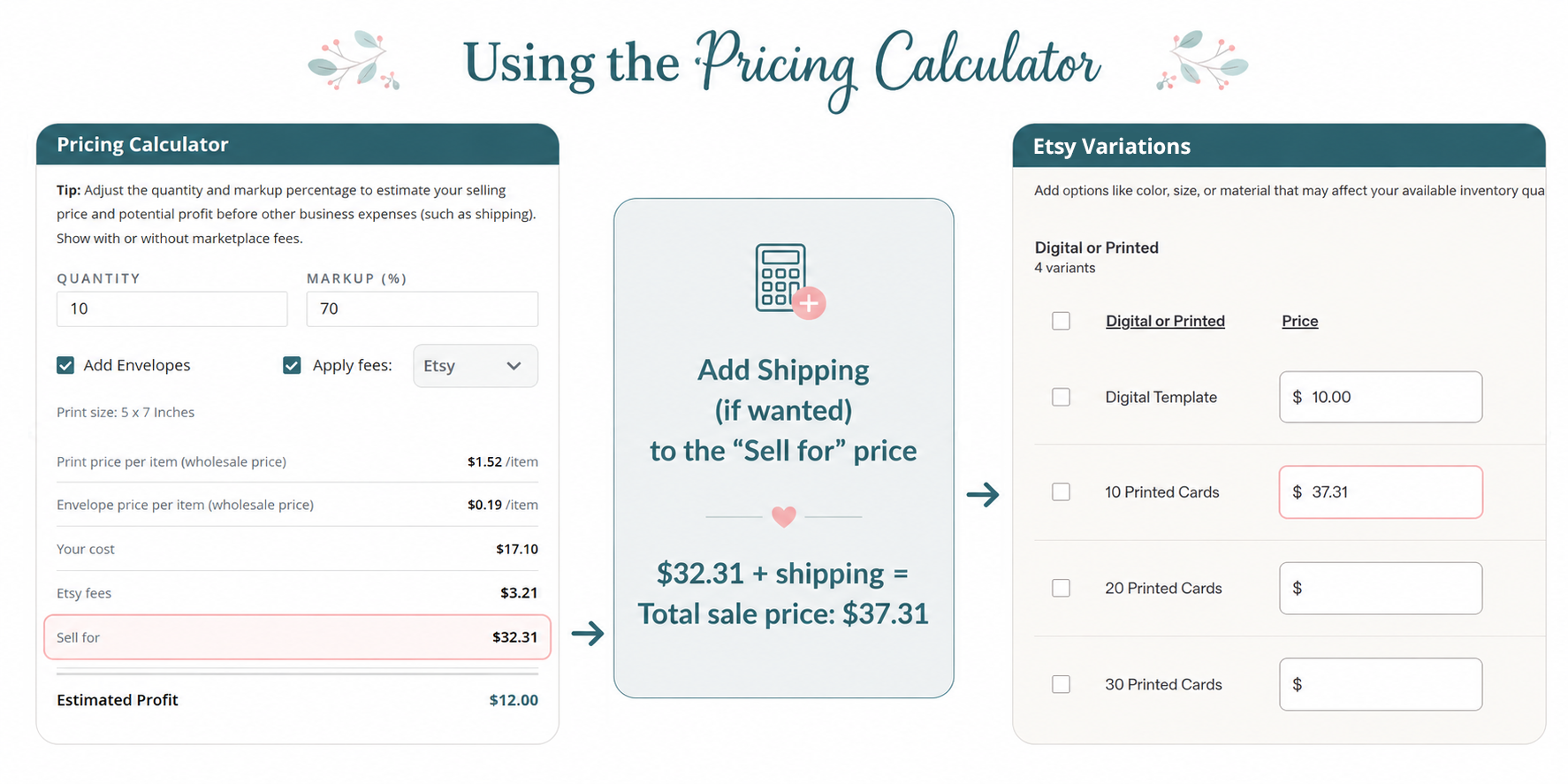Uncheck the Add Envelopes checkbox
The image size is (1568, 784).
pyautogui.click(x=65, y=365)
